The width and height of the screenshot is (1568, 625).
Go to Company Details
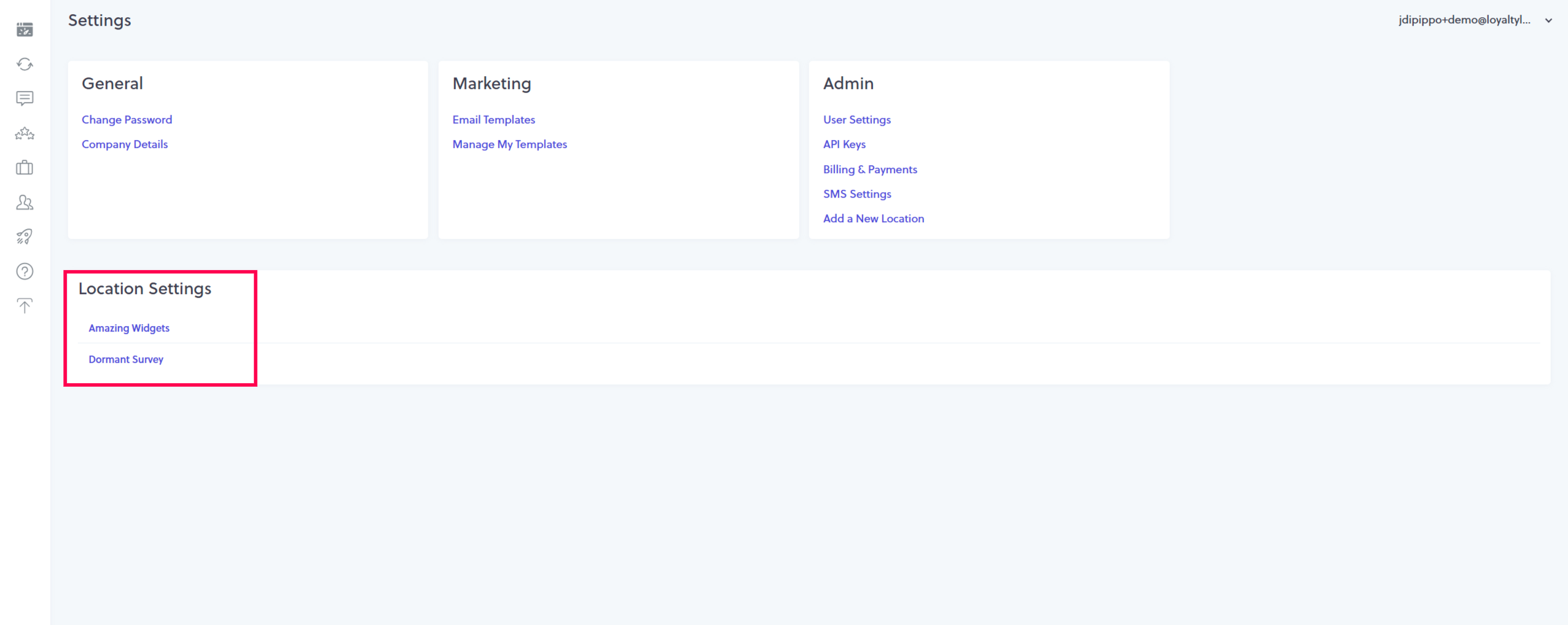[x=125, y=144]
